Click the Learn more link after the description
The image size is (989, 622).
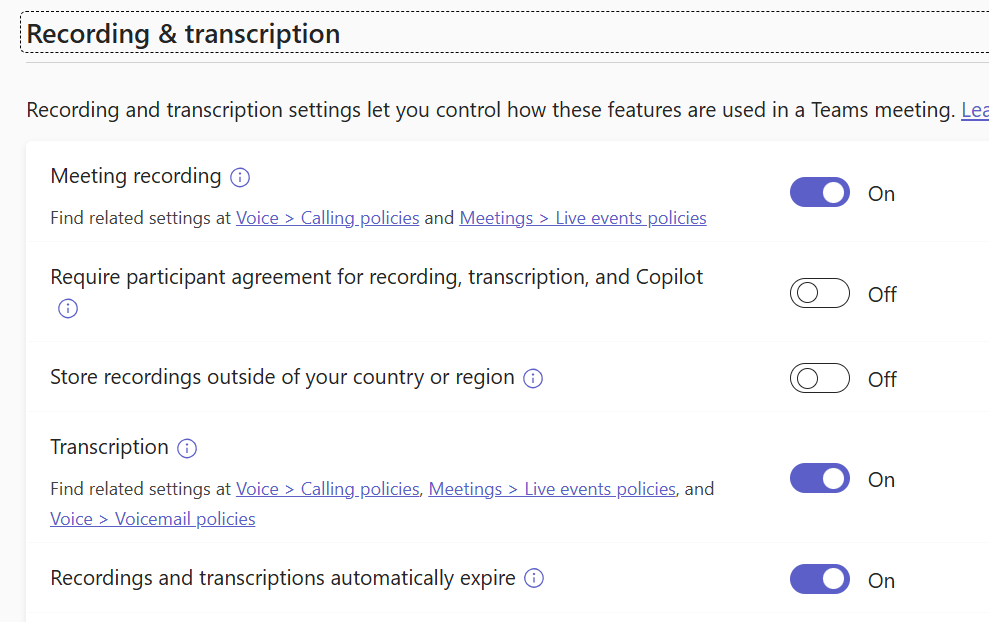coord(975,110)
